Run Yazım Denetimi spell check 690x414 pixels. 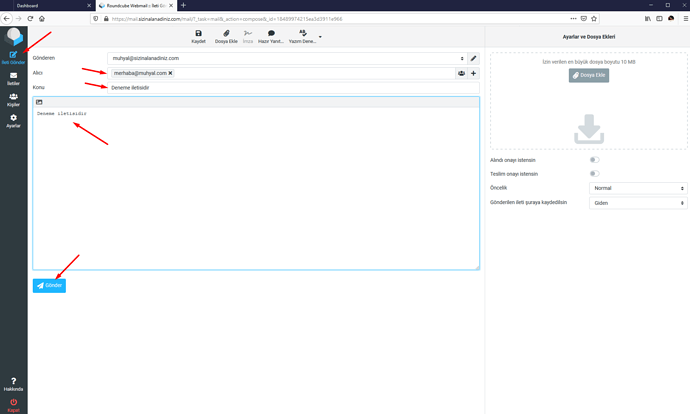point(302,37)
